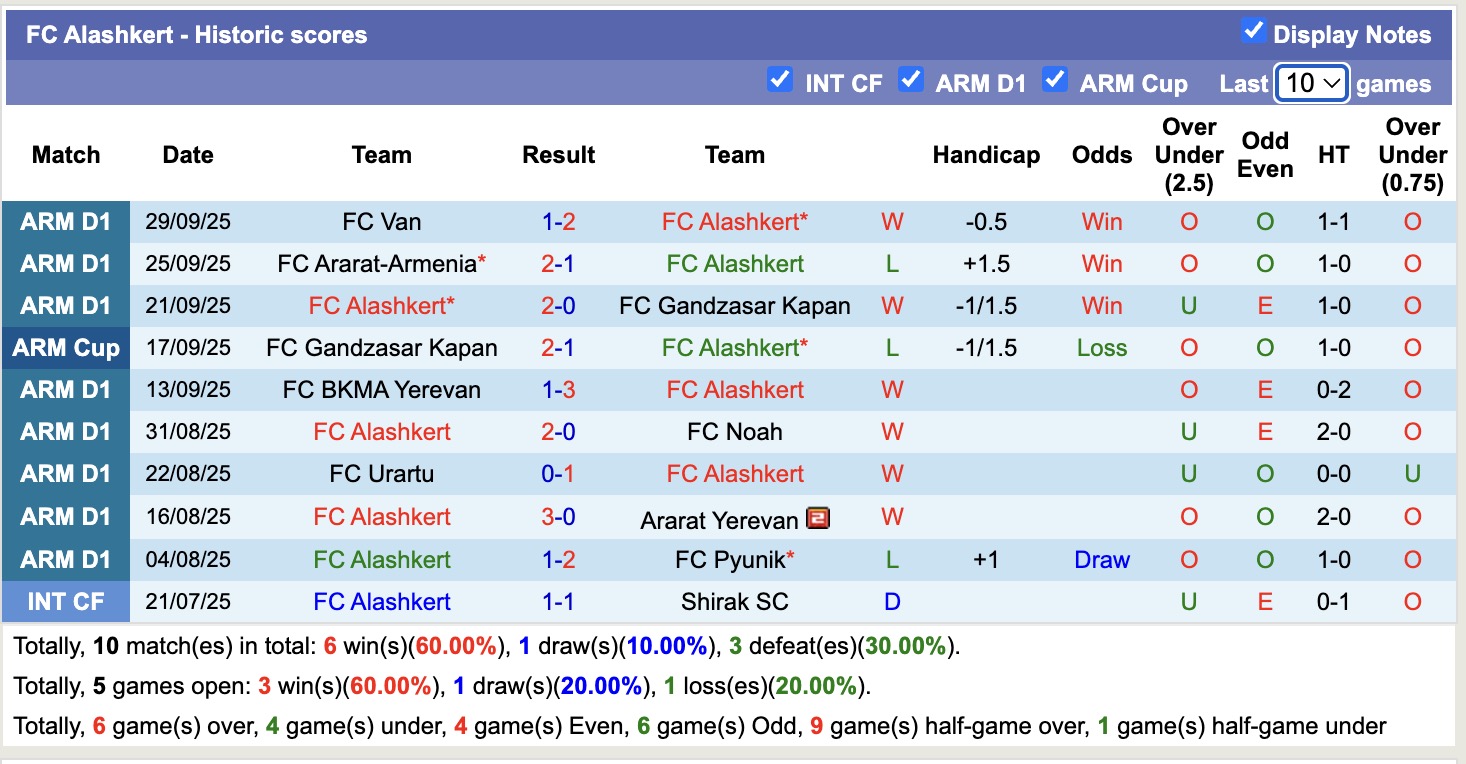Uncheck the Display Notes checkbox

pyautogui.click(x=1254, y=31)
